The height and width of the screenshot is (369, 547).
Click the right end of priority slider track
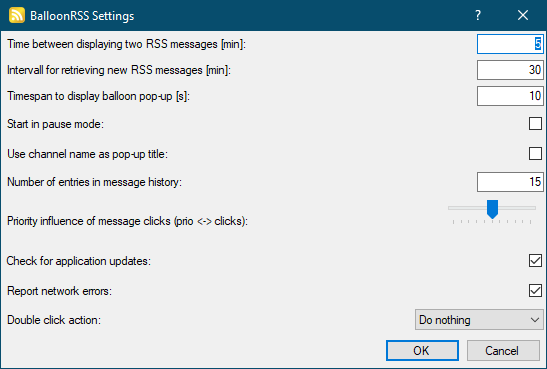533,208
